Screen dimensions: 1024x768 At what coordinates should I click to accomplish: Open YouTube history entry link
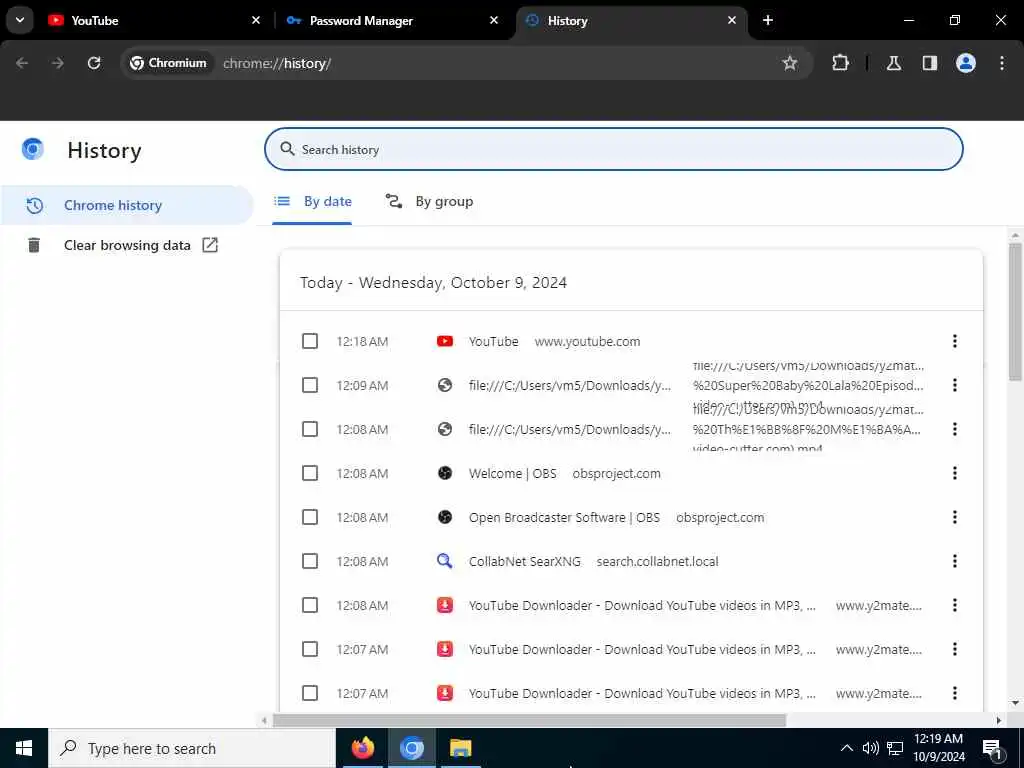(x=493, y=342)
